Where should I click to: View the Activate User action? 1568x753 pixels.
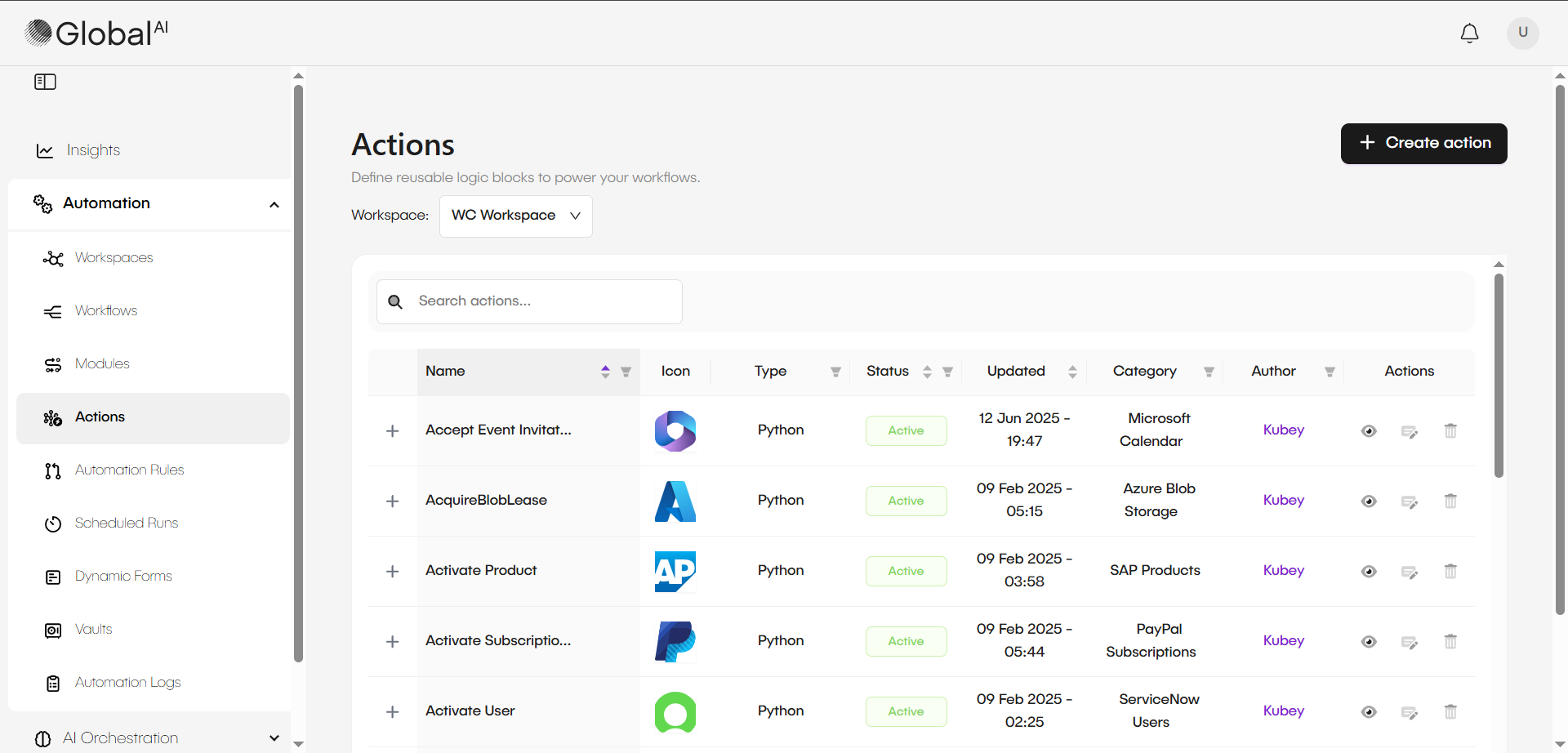(x=1369, y=712)
